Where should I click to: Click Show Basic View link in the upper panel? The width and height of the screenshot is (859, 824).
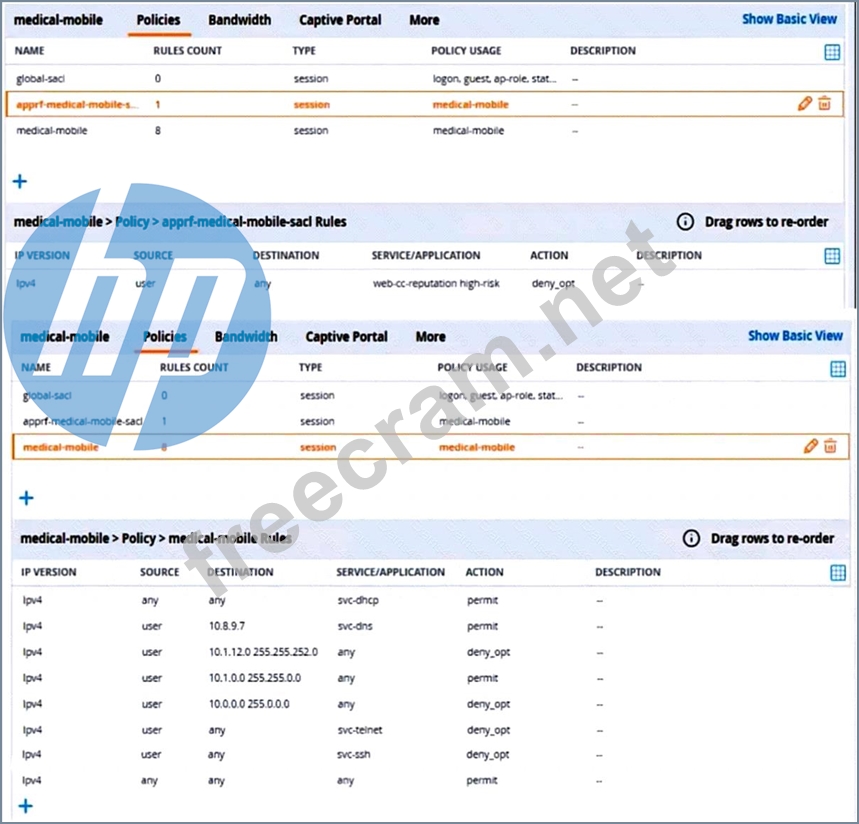(x=789, y=19)
